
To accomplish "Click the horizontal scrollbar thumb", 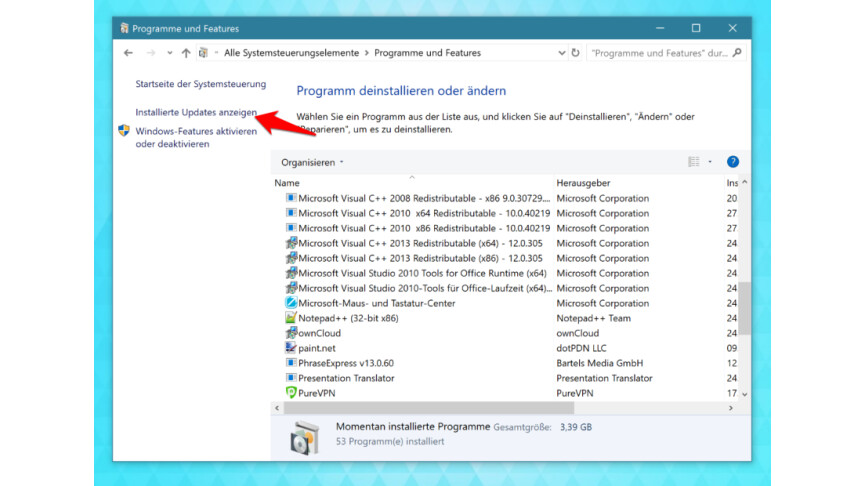I will [x=429, y=408].
